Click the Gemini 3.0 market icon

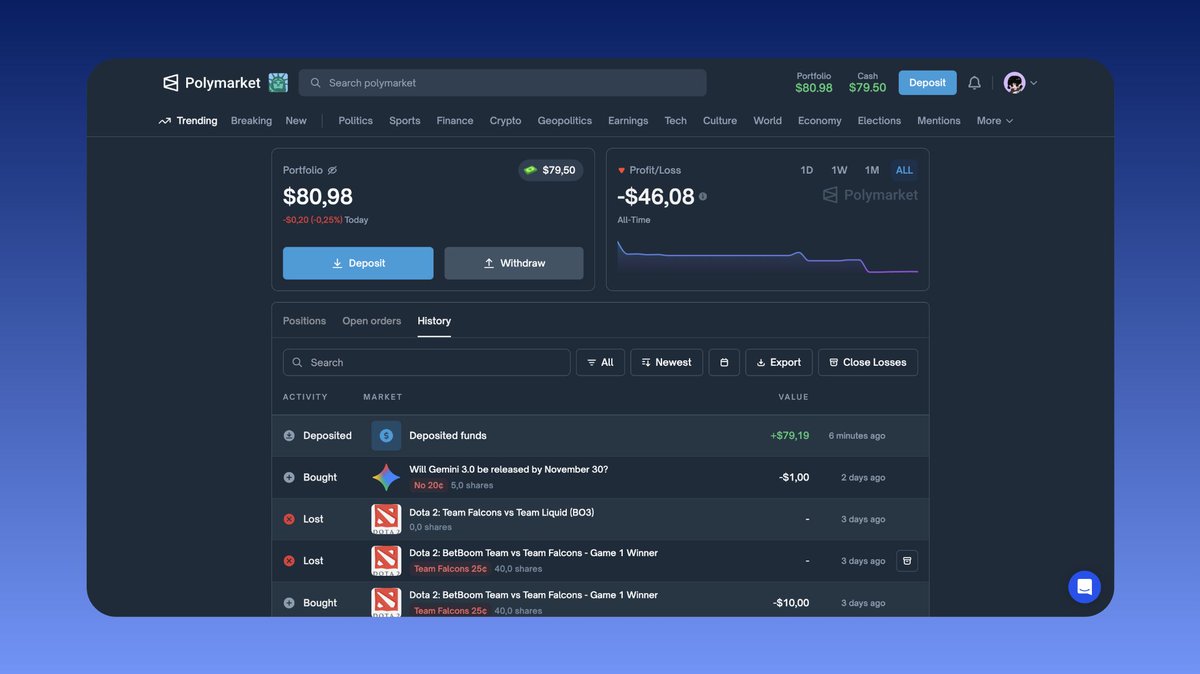coord(386,477)
